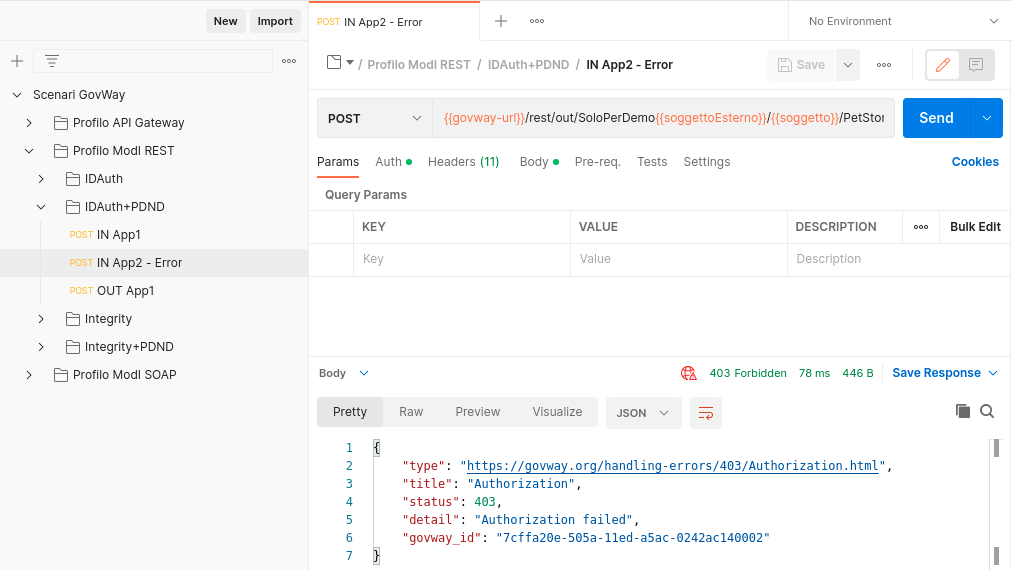Open a new request tab with plus icon
1012x570 pixels.
[501, 21]
